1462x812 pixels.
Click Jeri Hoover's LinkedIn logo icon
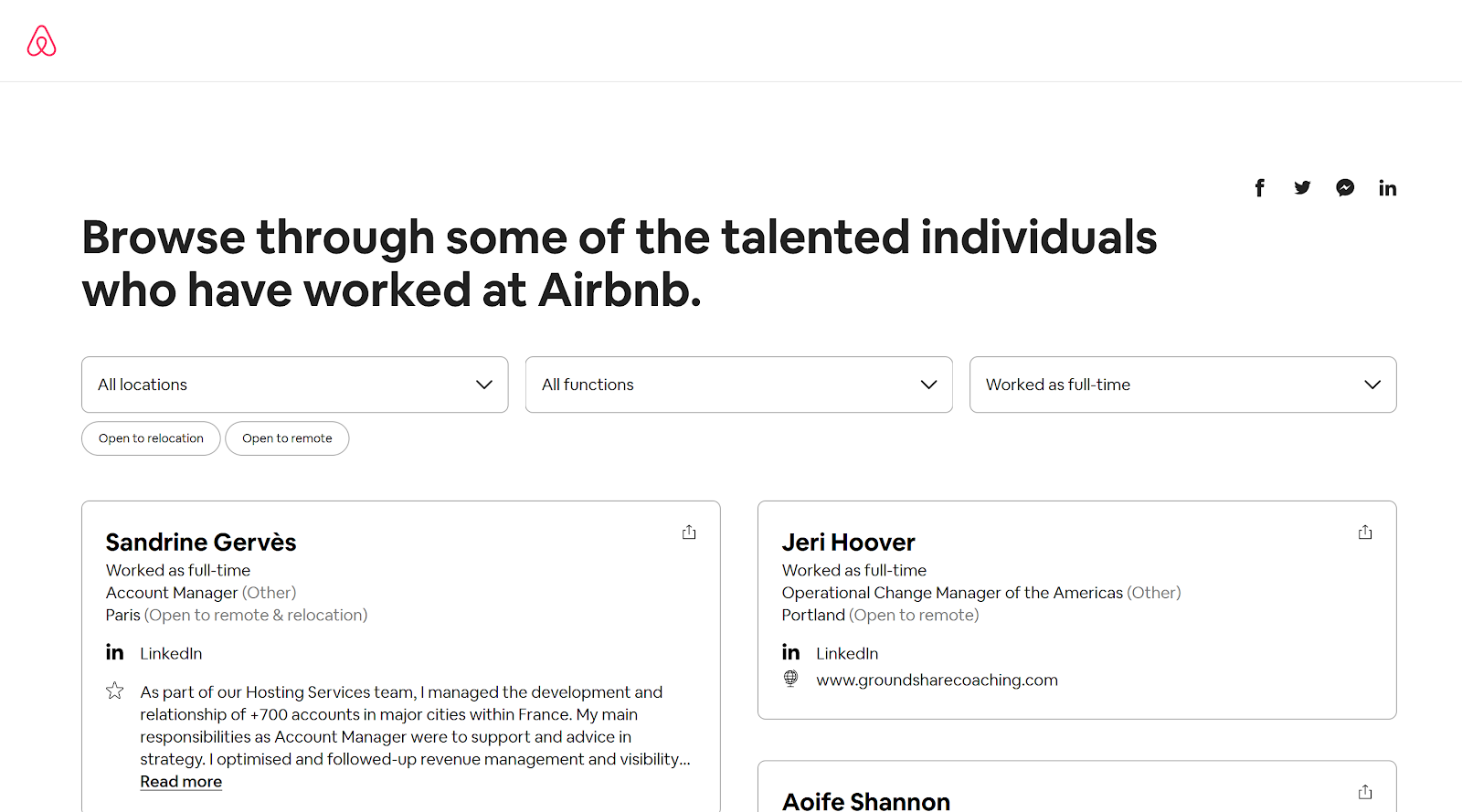[791, 652]
